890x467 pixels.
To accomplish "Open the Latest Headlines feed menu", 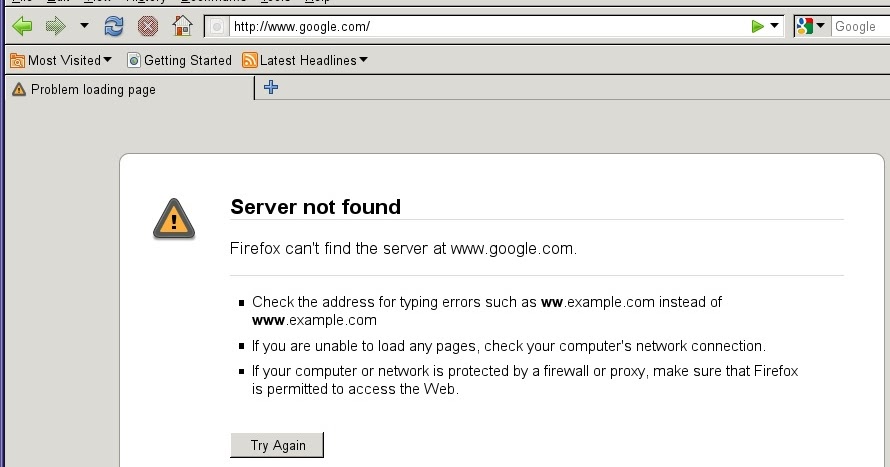I will (x=305, y=60).
